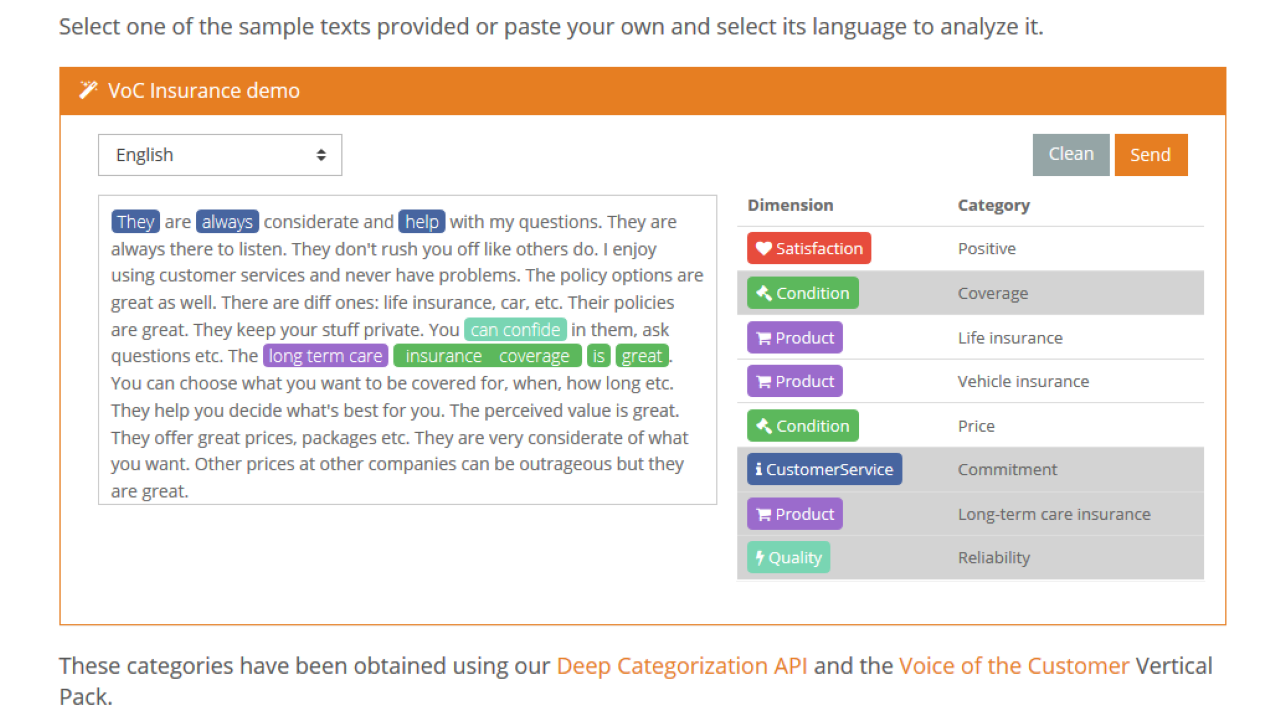Click the highlighted "long term care" phrase
The image size is (1280, 720).
326,357
